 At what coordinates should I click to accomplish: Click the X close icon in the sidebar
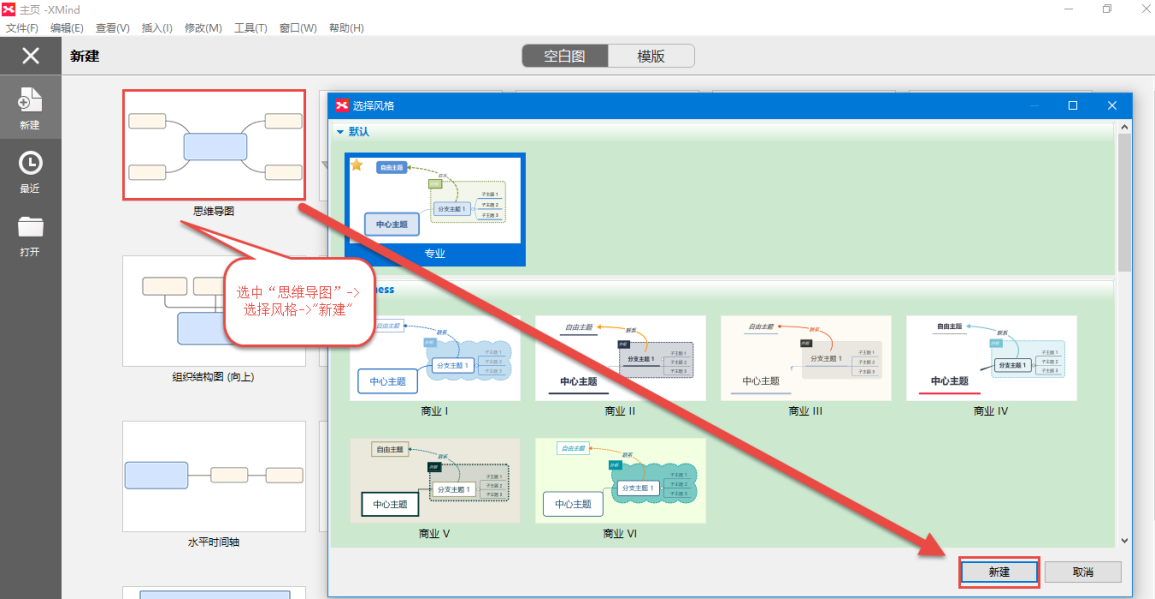click(x=30, y=55)
